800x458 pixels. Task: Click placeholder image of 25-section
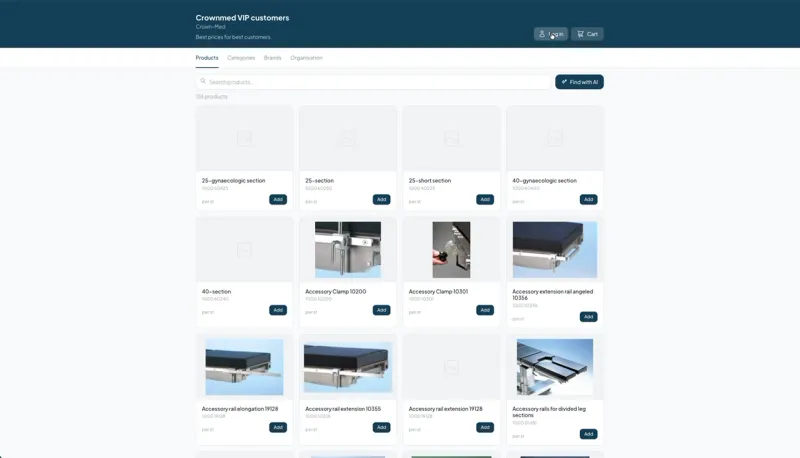click(348, 138)
